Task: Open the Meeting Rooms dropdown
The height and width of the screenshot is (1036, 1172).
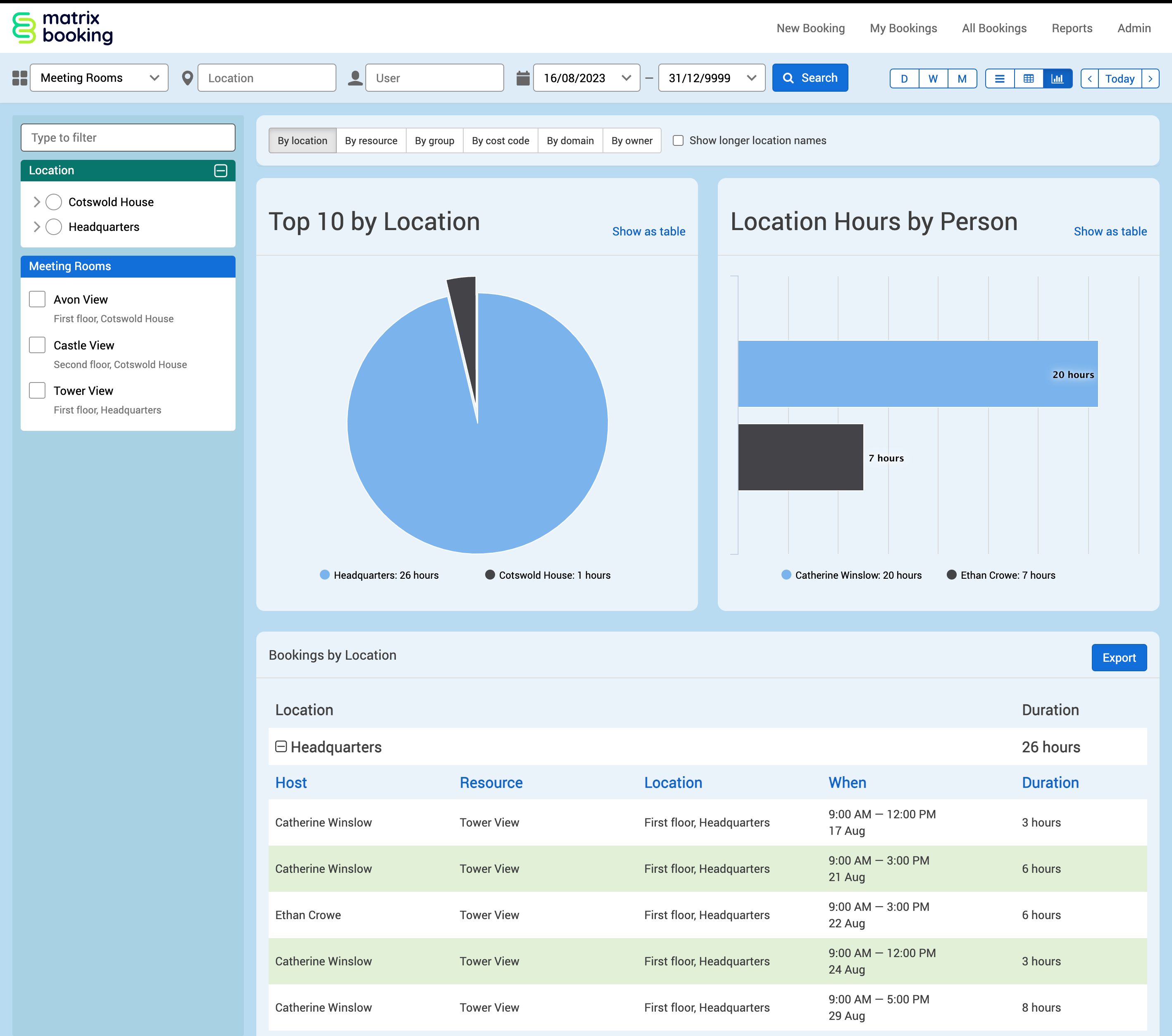Action: click(x=99, y=78)
